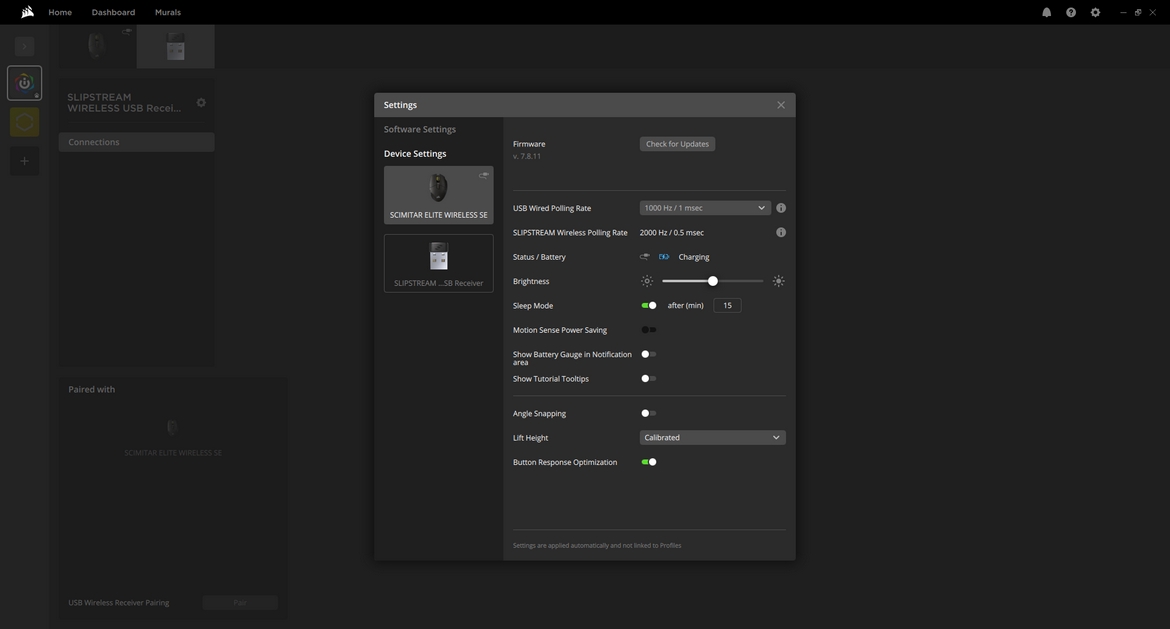Toggle Motion Sense Power Saving
The width and height of the screenshot is (1170, 629).
(x=648, y=330)
